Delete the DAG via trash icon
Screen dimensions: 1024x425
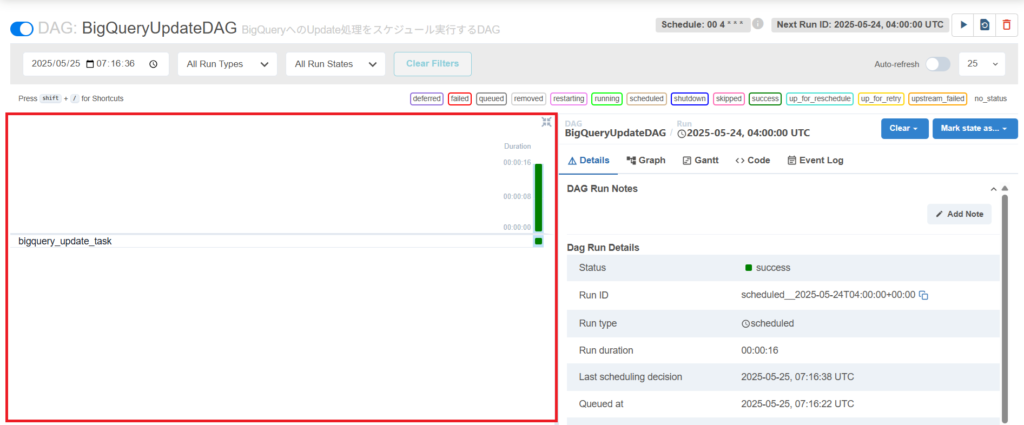1006,25
